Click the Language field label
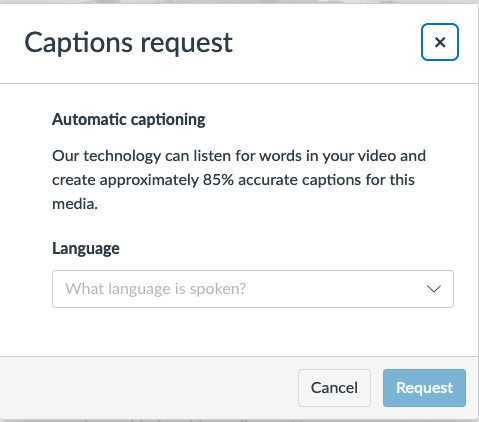 (x=86, y=249)
